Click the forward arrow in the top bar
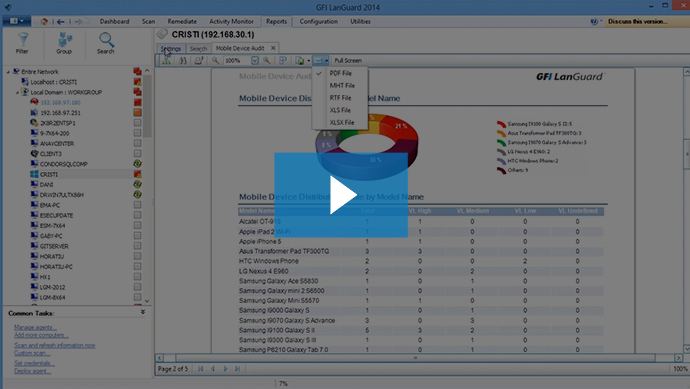Screen dimensions: 690x389 click(x=78, y=22)
